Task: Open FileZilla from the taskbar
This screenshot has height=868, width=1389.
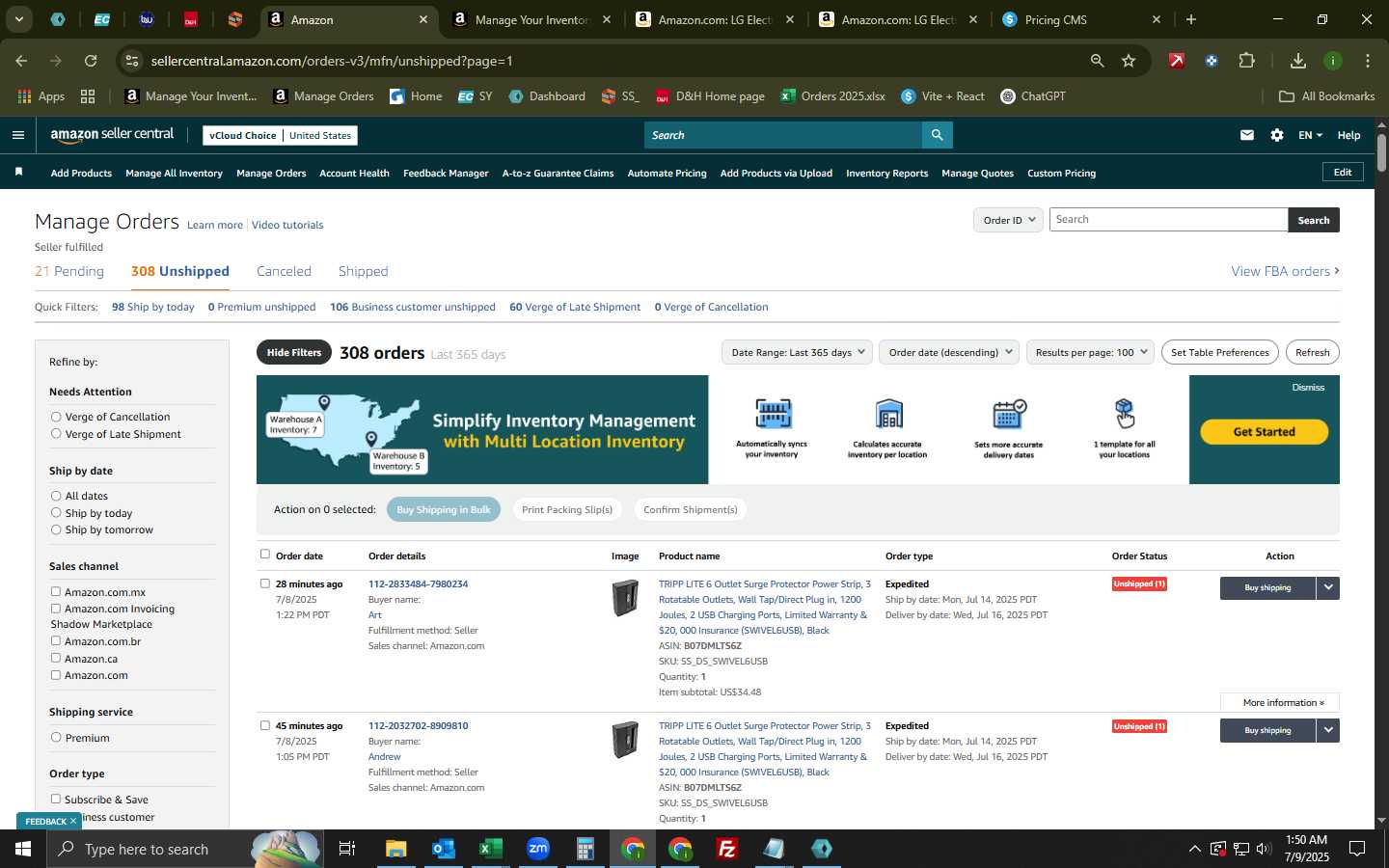Action: tap(727, 849)
